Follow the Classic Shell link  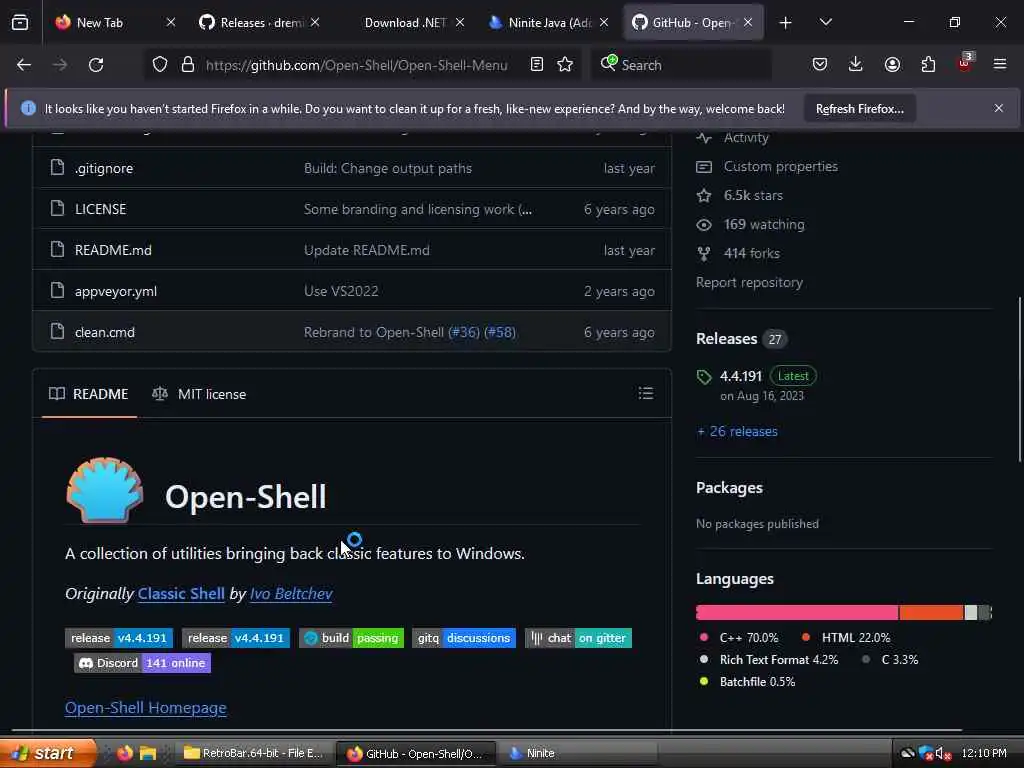point(181,594)
